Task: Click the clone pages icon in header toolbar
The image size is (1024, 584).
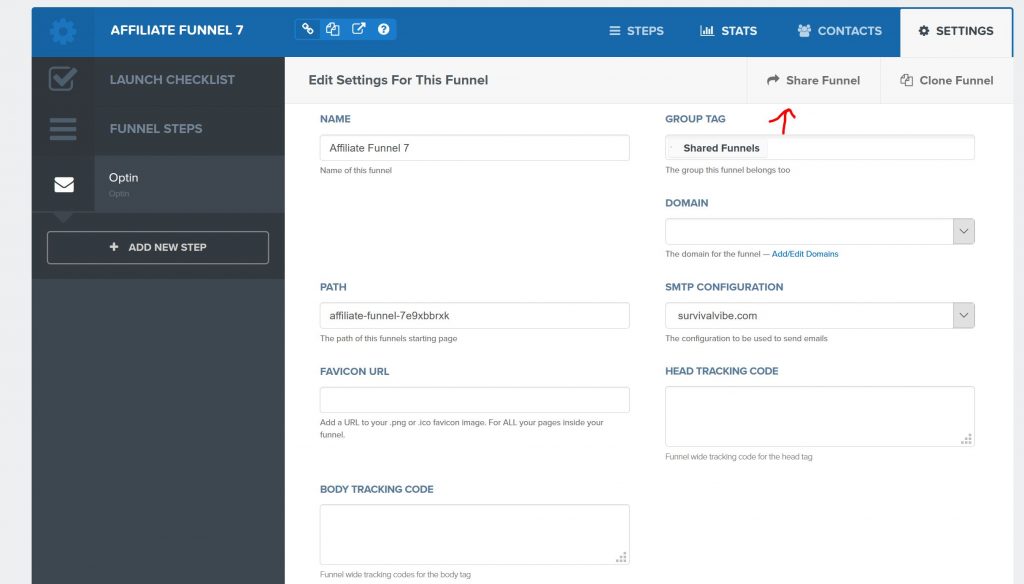Action: click(x=333, y=29)
